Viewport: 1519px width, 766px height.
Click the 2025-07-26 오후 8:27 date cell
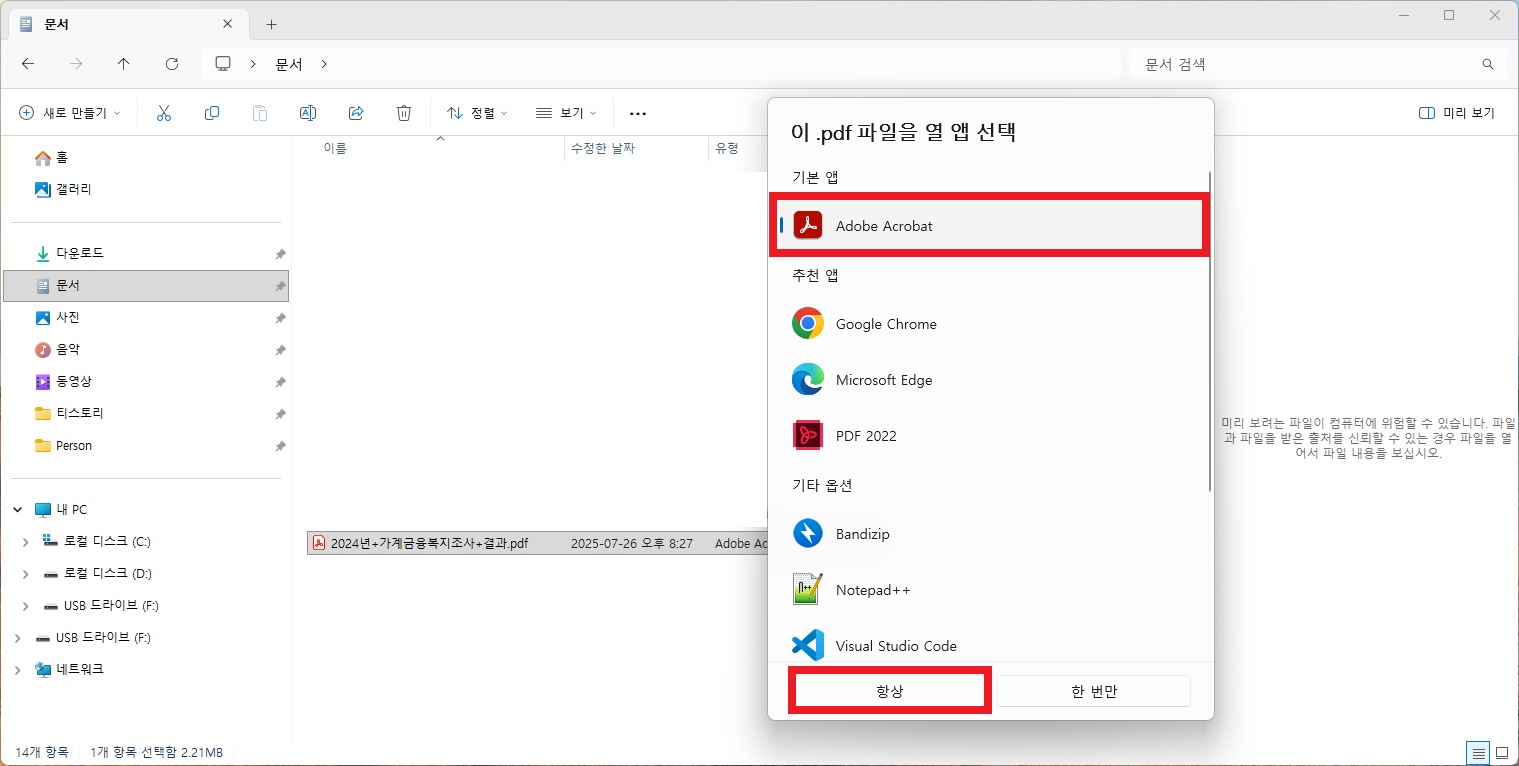coord(631,543)
